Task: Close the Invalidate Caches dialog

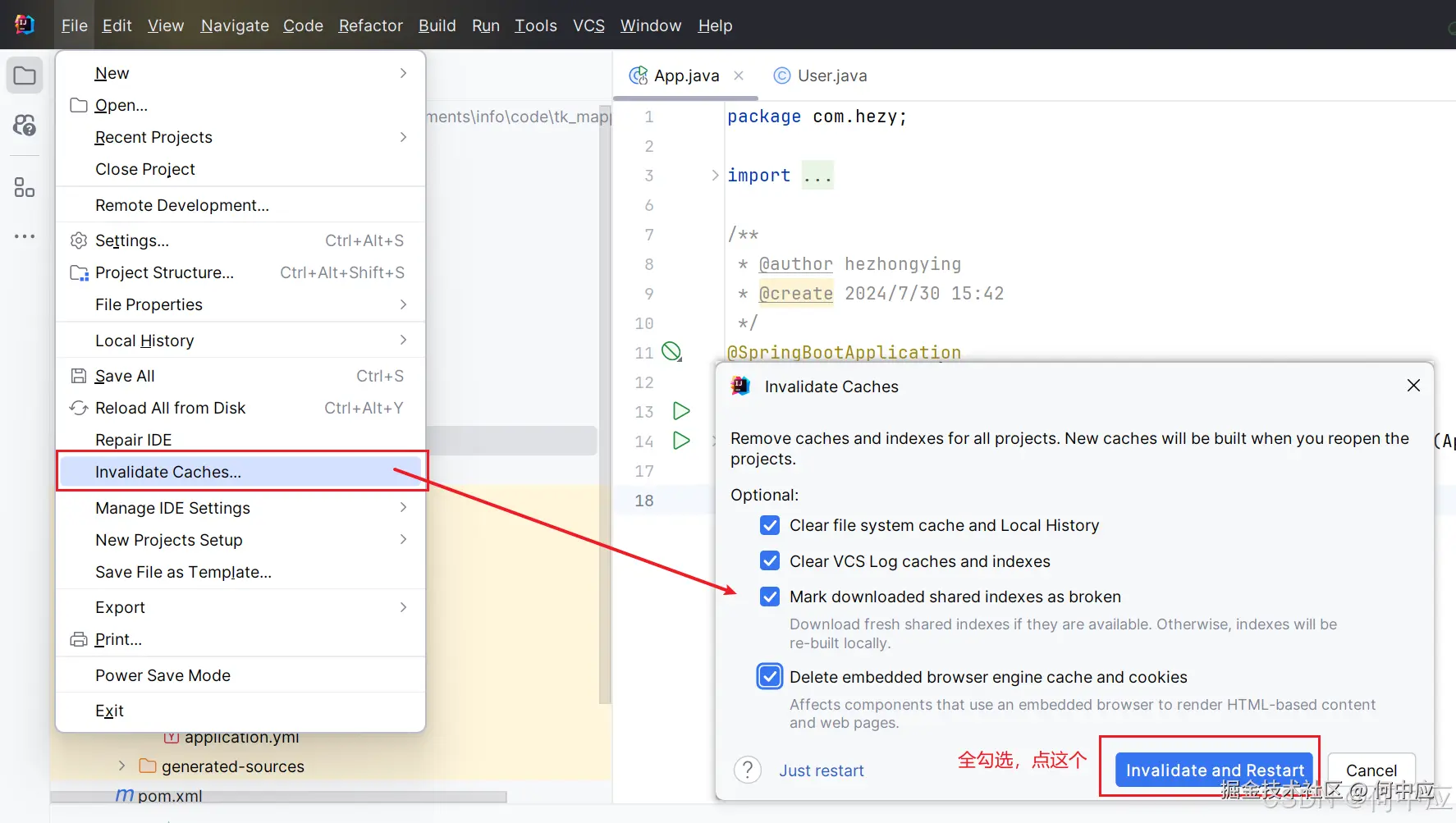Action: point(1413,386)
